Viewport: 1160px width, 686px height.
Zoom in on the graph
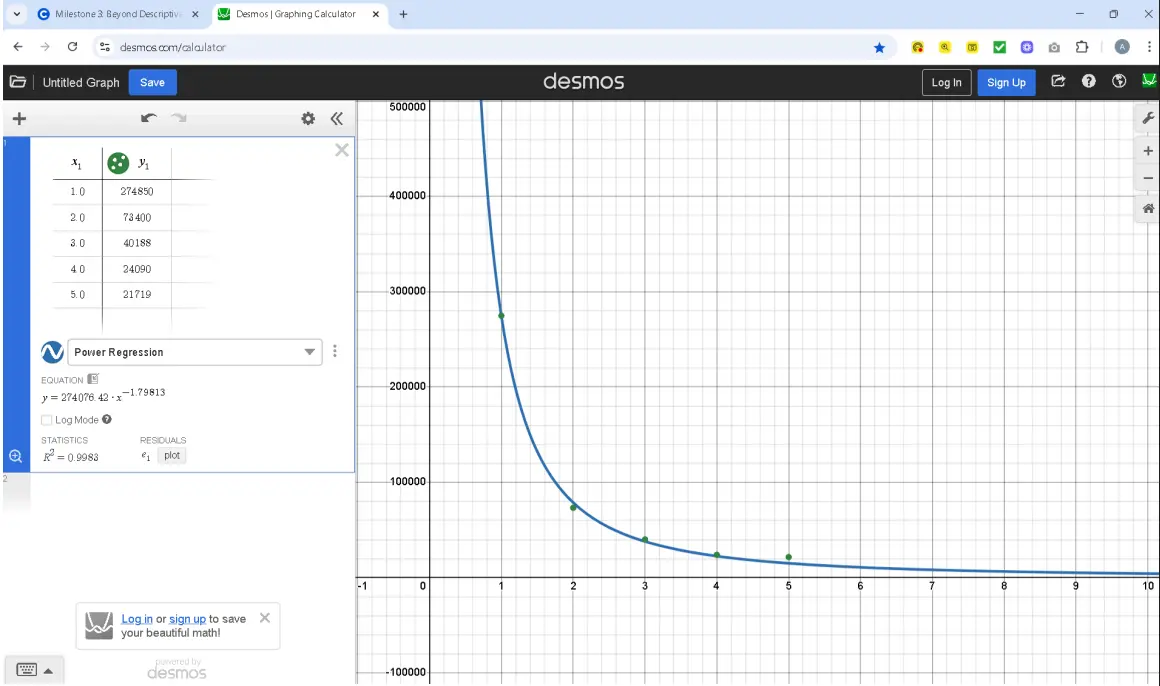click(x=1147, y=151)
